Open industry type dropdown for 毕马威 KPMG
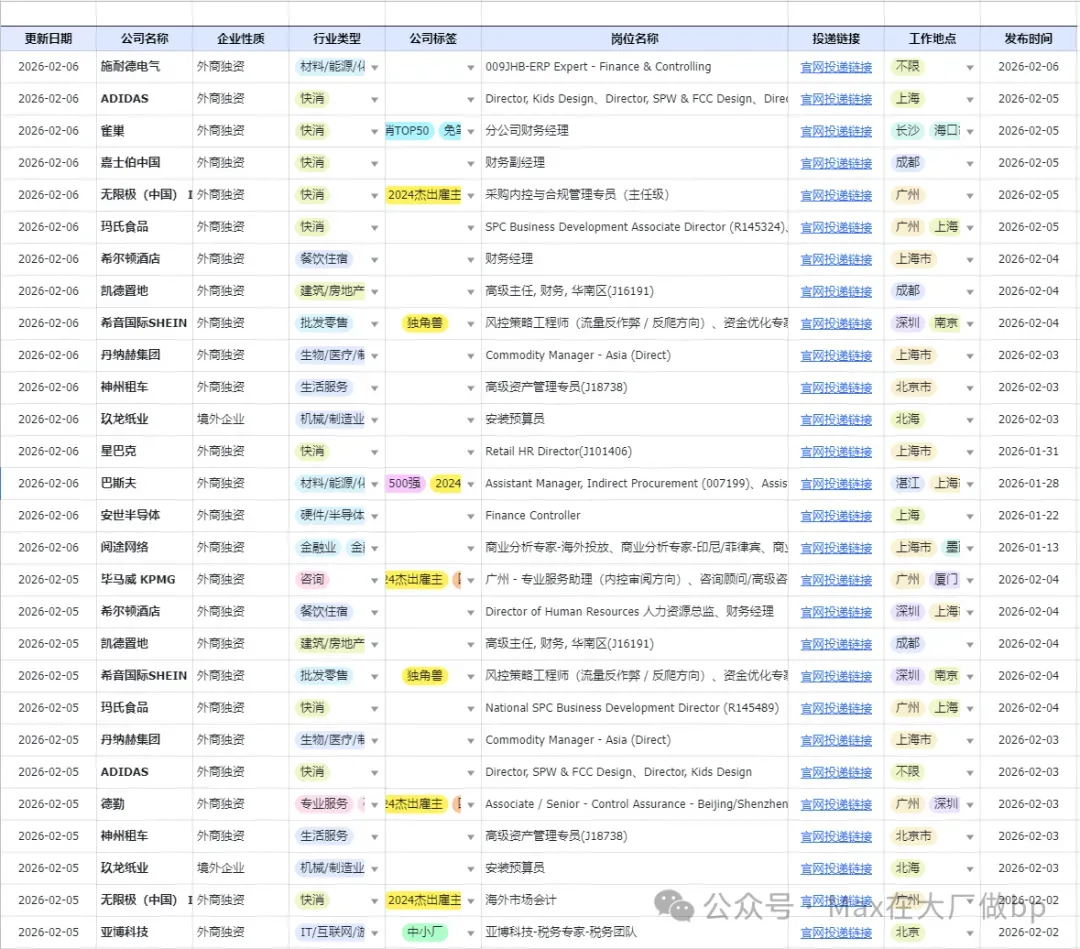The height and width of the screenshot is (949, 1080). [375, 581]
